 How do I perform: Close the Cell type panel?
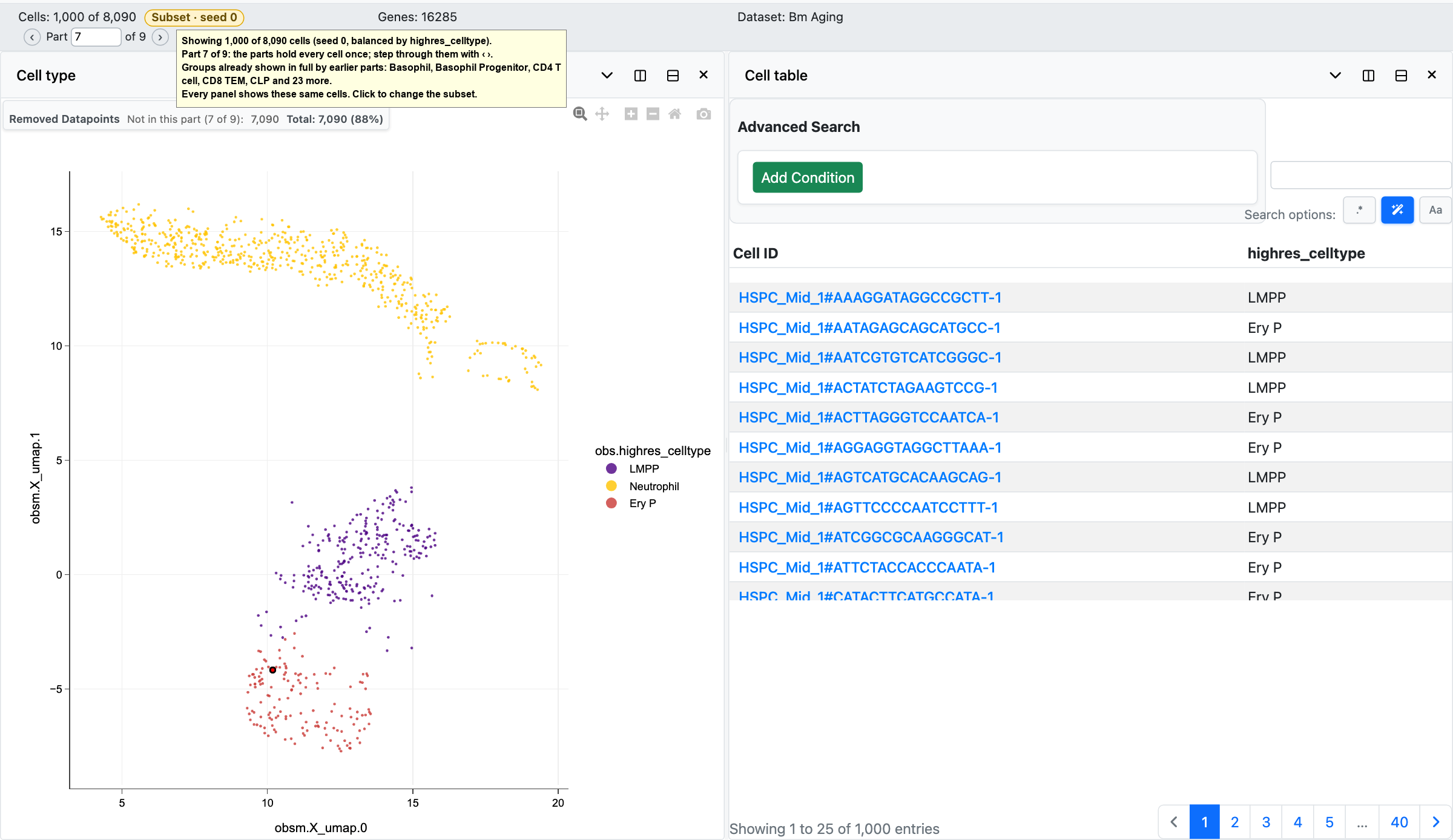tap(703, 75)
